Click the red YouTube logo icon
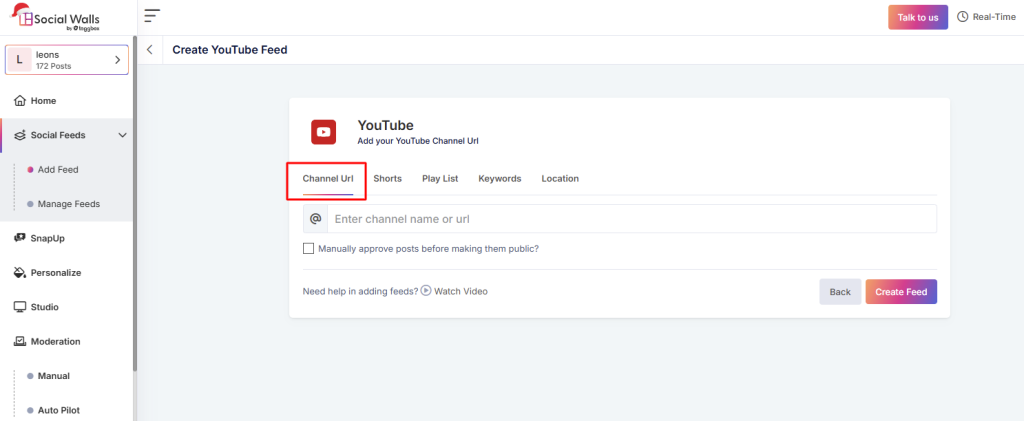This screenshot has height=421, width=1024. click(323, 132)
